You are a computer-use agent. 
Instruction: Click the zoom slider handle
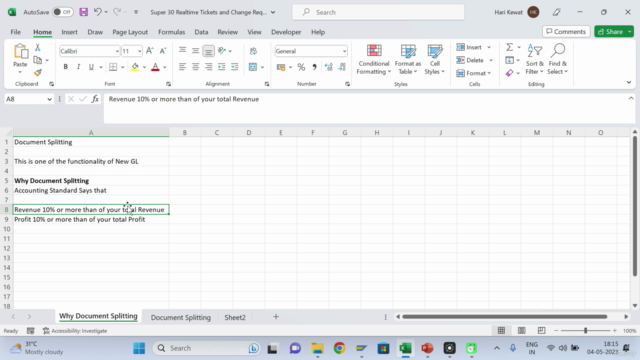pos(585,330)
